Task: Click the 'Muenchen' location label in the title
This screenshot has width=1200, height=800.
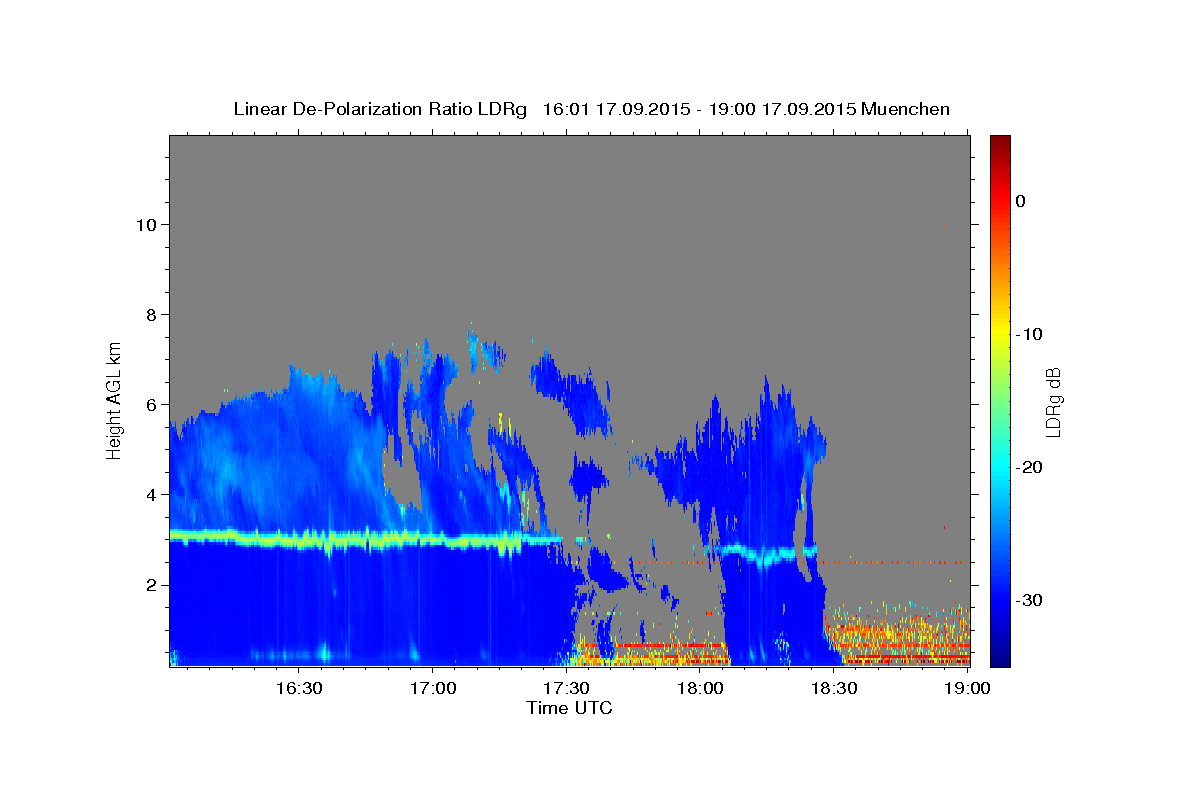Action: 905,109
